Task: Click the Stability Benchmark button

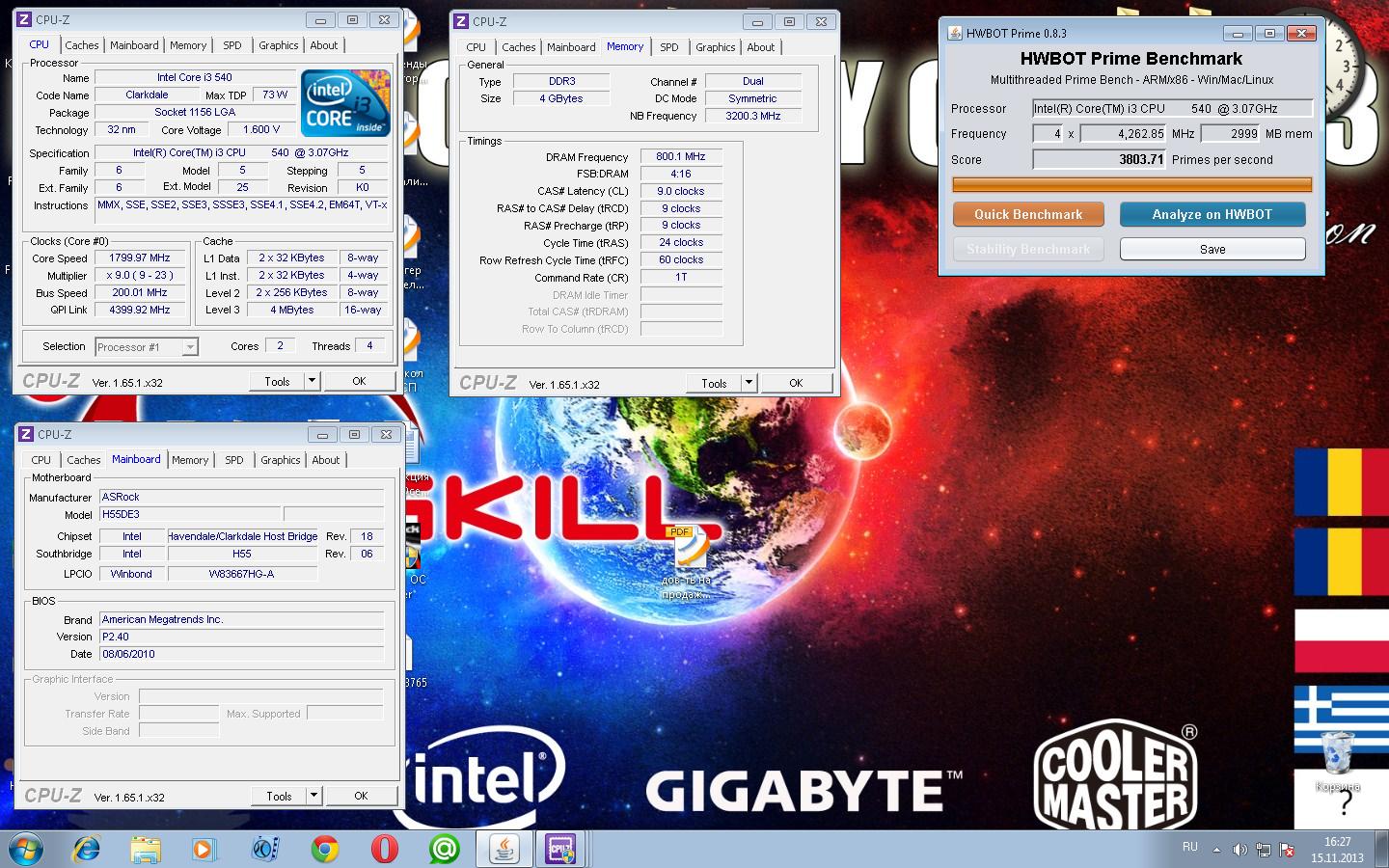Action: coord(1028,249)
